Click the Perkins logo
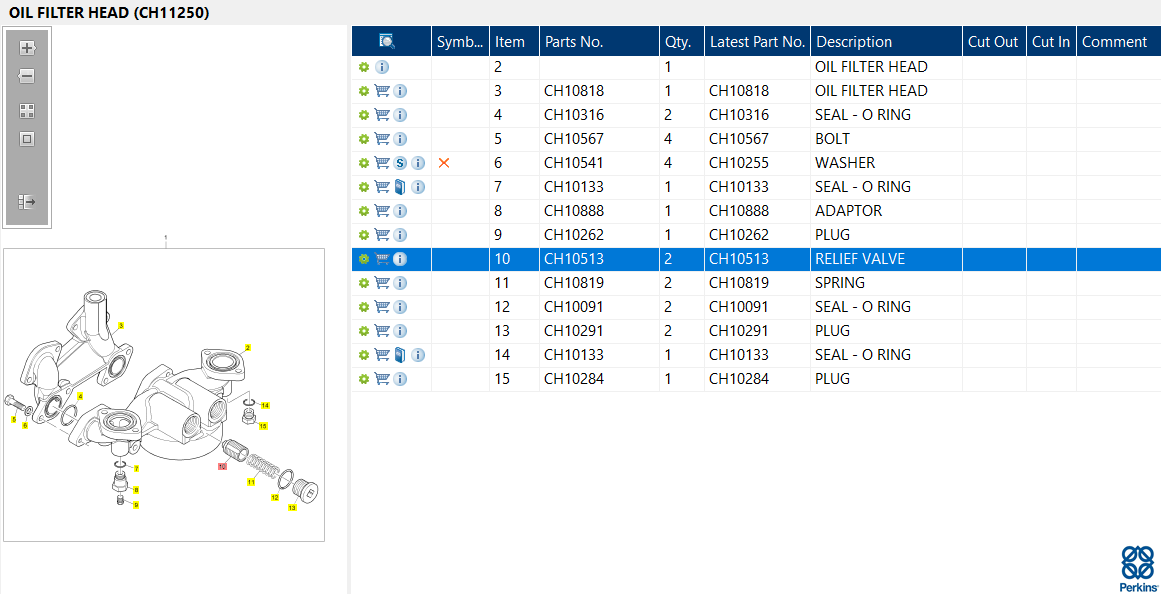Screen dimensions: 1161x594 coord(1138,568)
